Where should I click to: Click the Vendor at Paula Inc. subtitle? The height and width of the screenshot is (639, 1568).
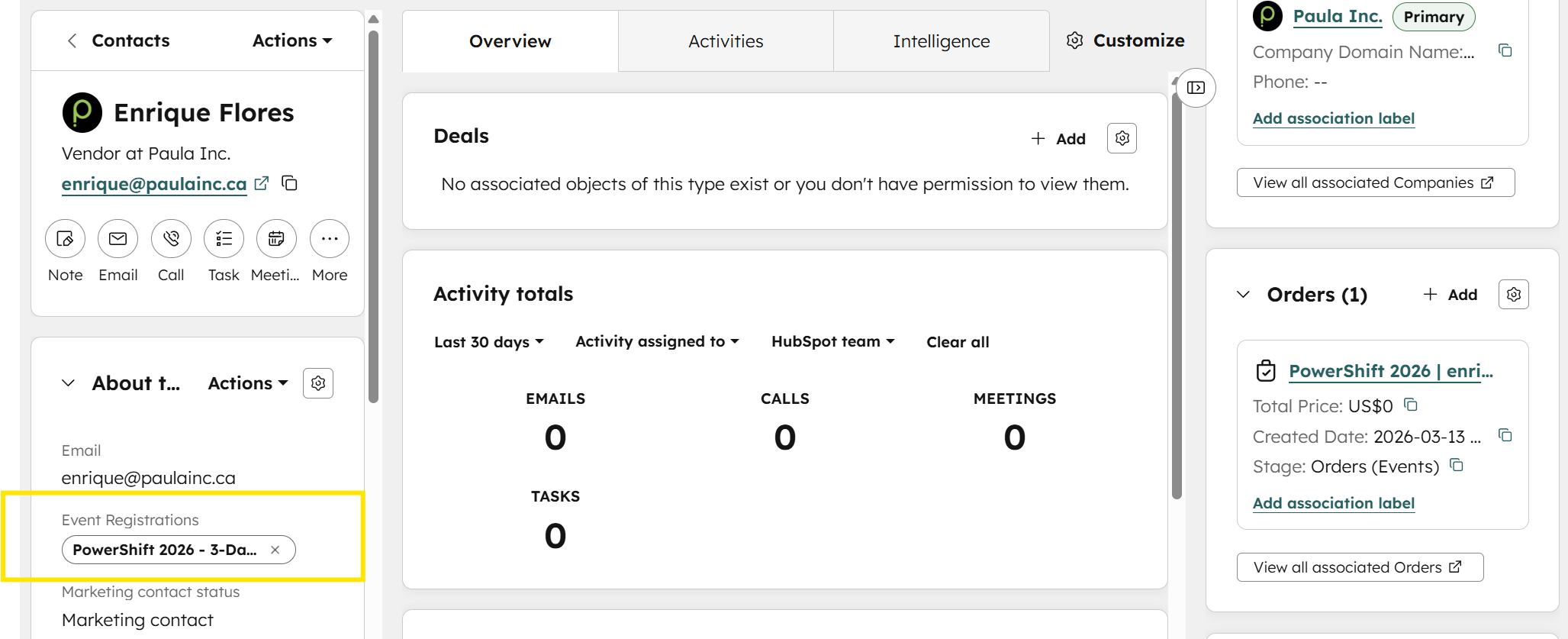[146, 153]
